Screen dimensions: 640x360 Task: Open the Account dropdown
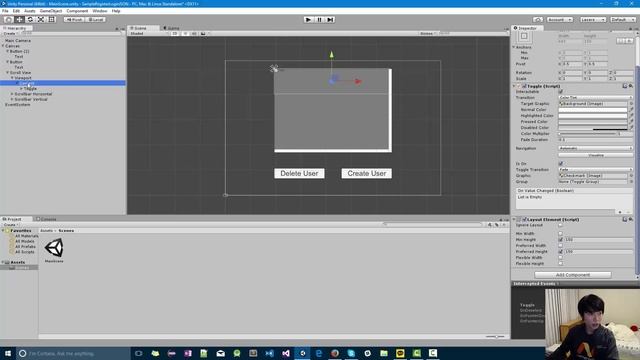pos(559,20)
